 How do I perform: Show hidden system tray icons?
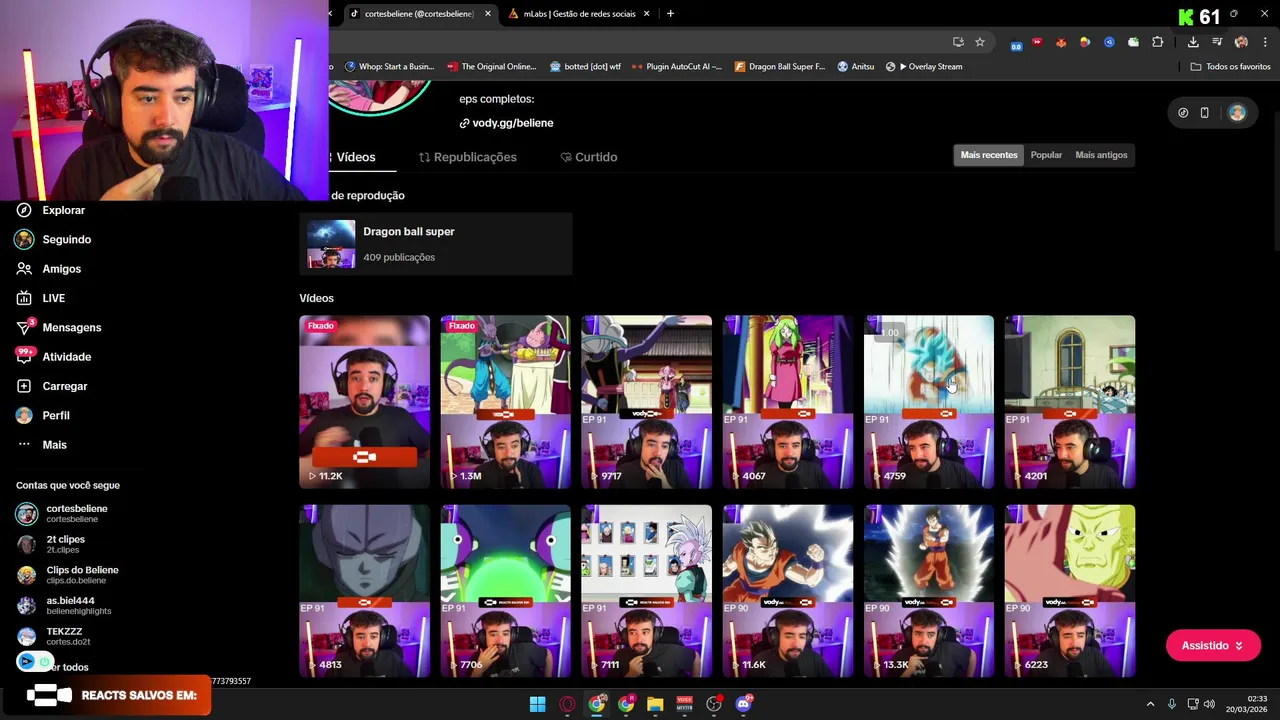pyautogui.click(x=1150, y=704)
